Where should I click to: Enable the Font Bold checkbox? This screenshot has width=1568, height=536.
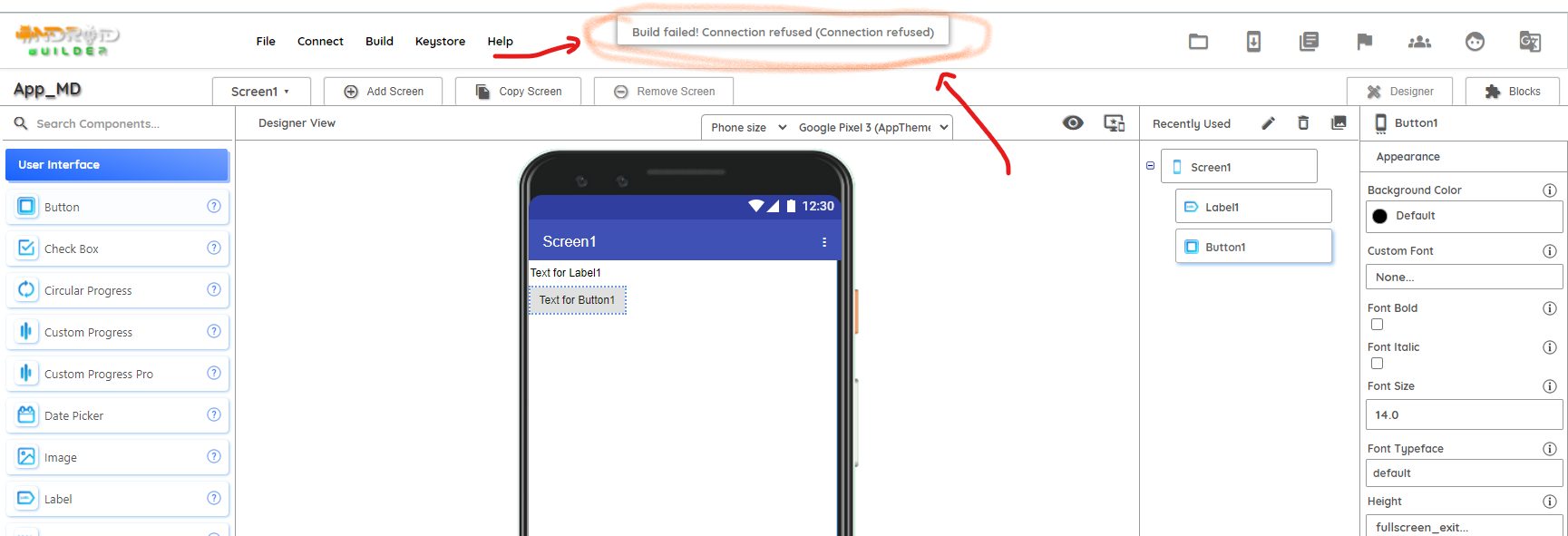point(1377,325)
